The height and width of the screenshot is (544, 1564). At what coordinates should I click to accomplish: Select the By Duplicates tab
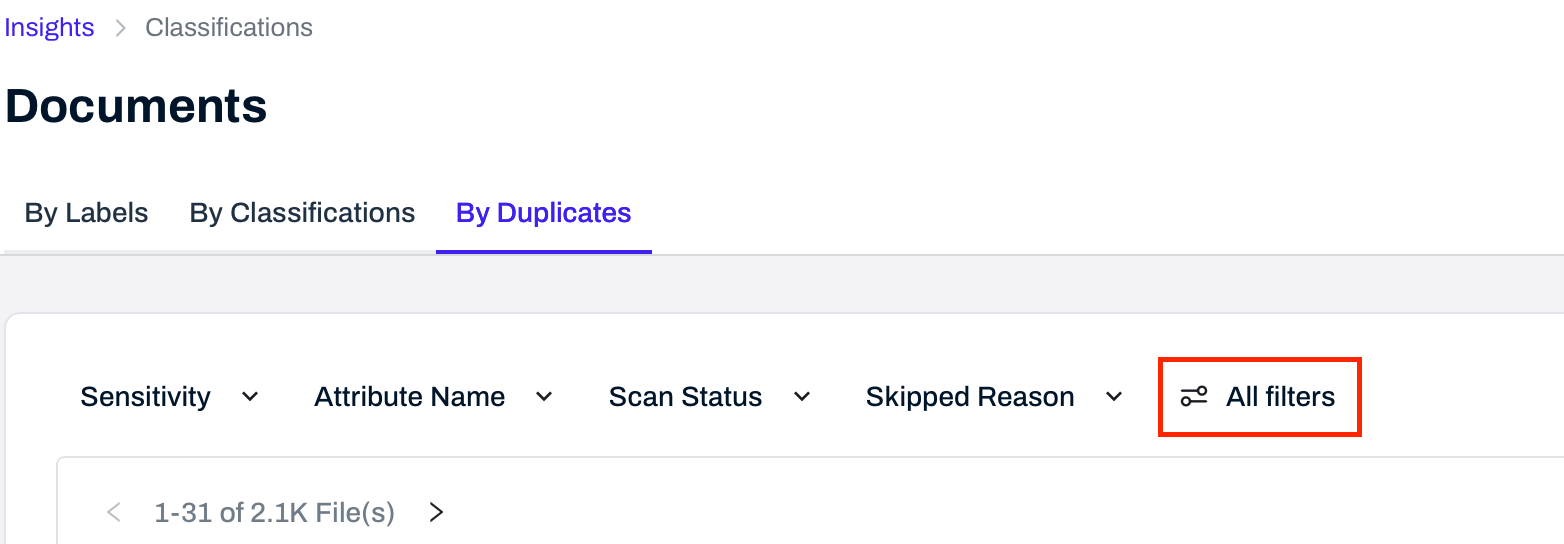point(544,213)
